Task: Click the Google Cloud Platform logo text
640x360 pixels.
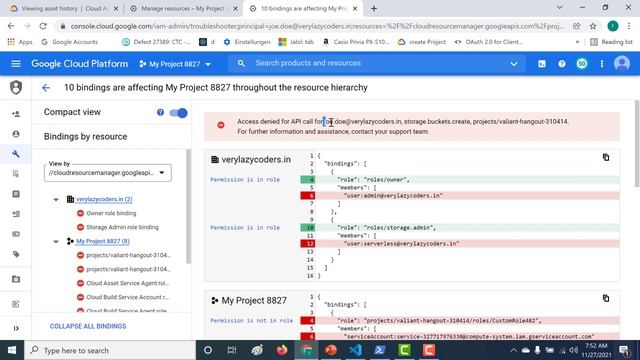Action: tap(80, 64)
